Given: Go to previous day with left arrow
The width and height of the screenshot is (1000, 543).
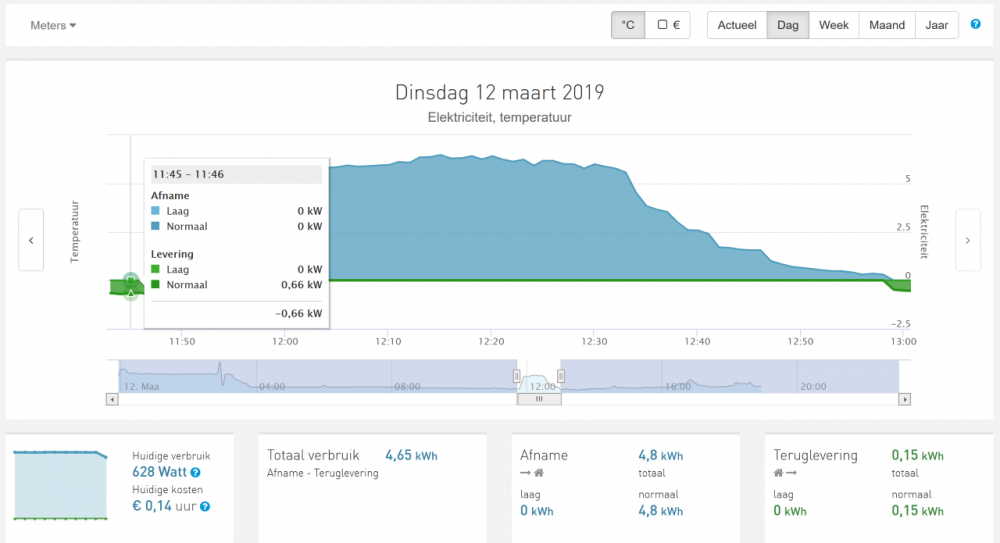Looking at the screenshot, I should [31, 240].
